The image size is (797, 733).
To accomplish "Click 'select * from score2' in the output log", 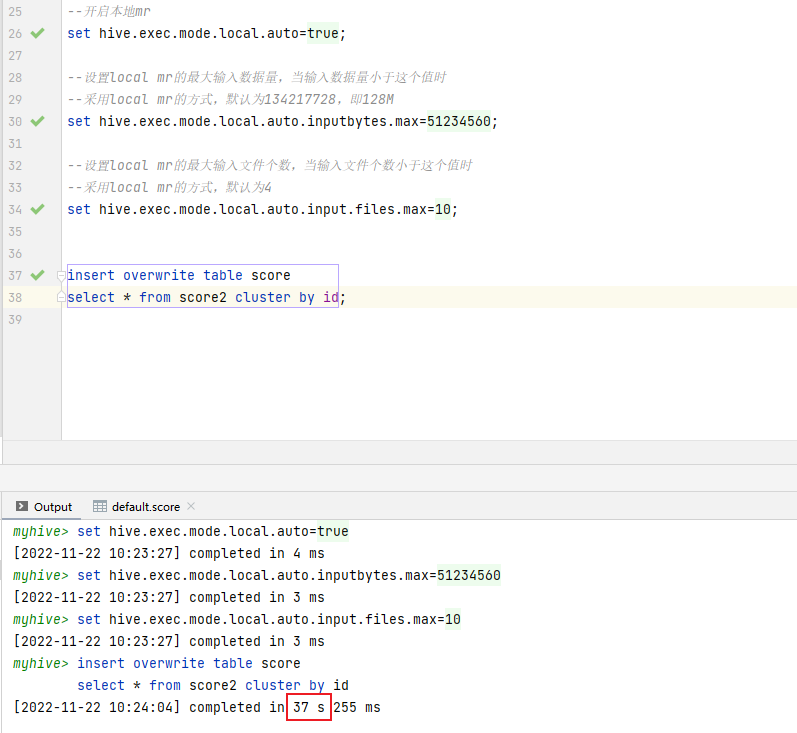I will (x=157, y=685).
